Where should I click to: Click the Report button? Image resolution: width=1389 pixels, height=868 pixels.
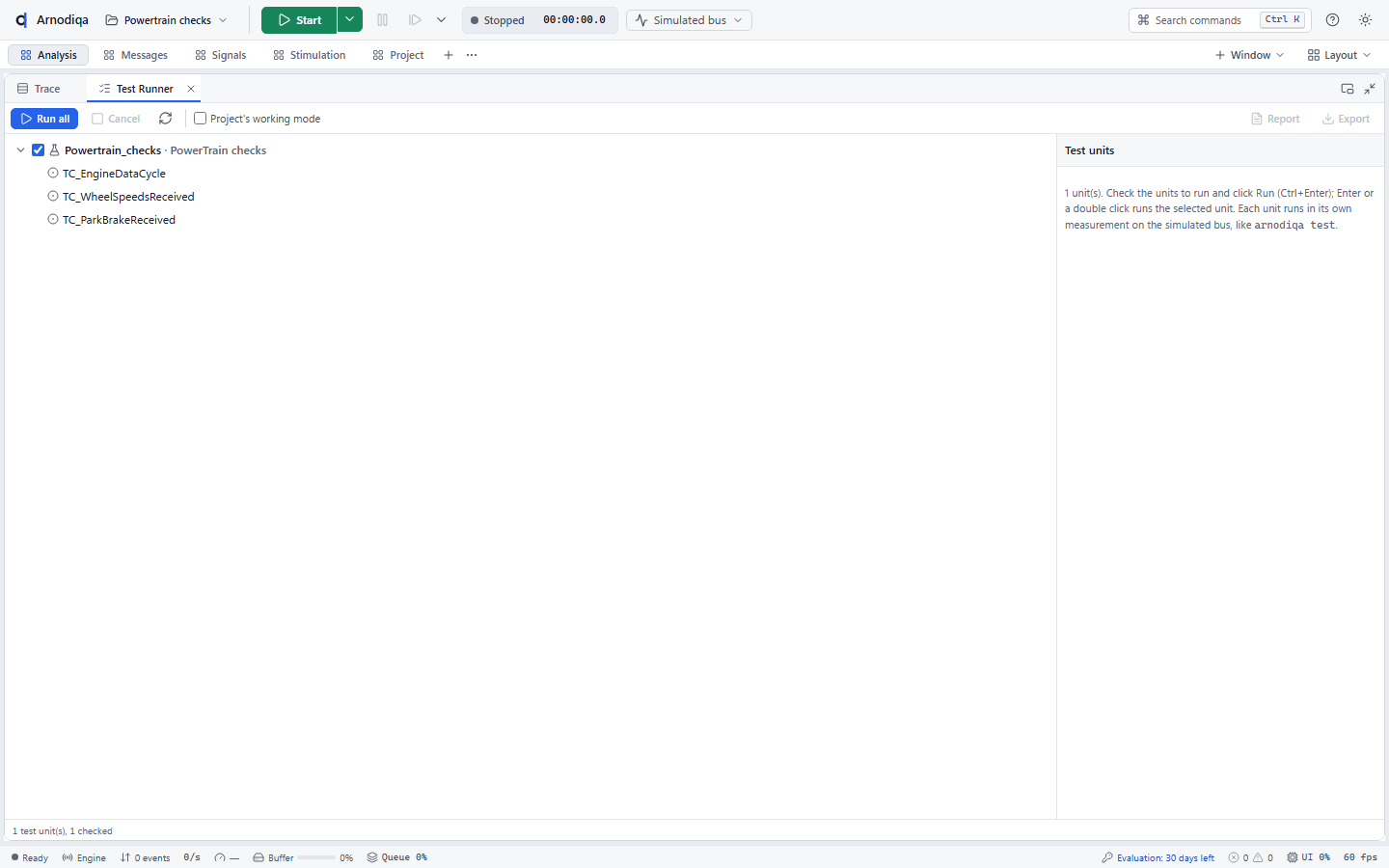1275,119
